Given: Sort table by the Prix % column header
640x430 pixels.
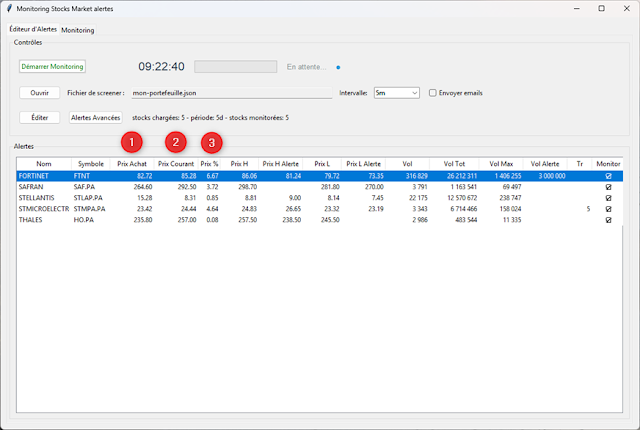Looking at the screenshot, I should [x=209, y=164].
